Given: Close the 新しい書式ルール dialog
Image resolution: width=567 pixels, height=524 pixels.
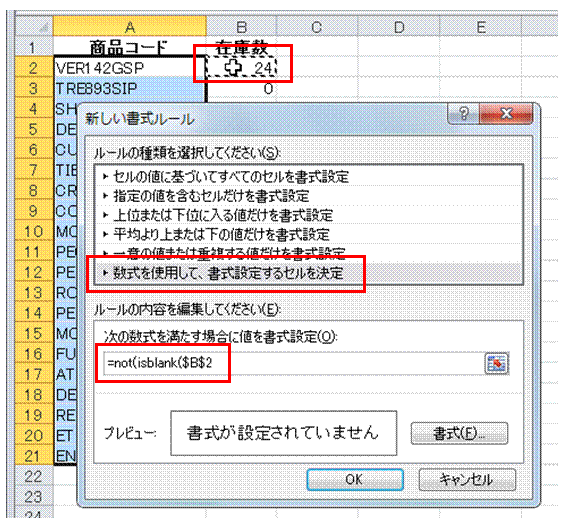Looking at the screenshot, I should 506,114.
